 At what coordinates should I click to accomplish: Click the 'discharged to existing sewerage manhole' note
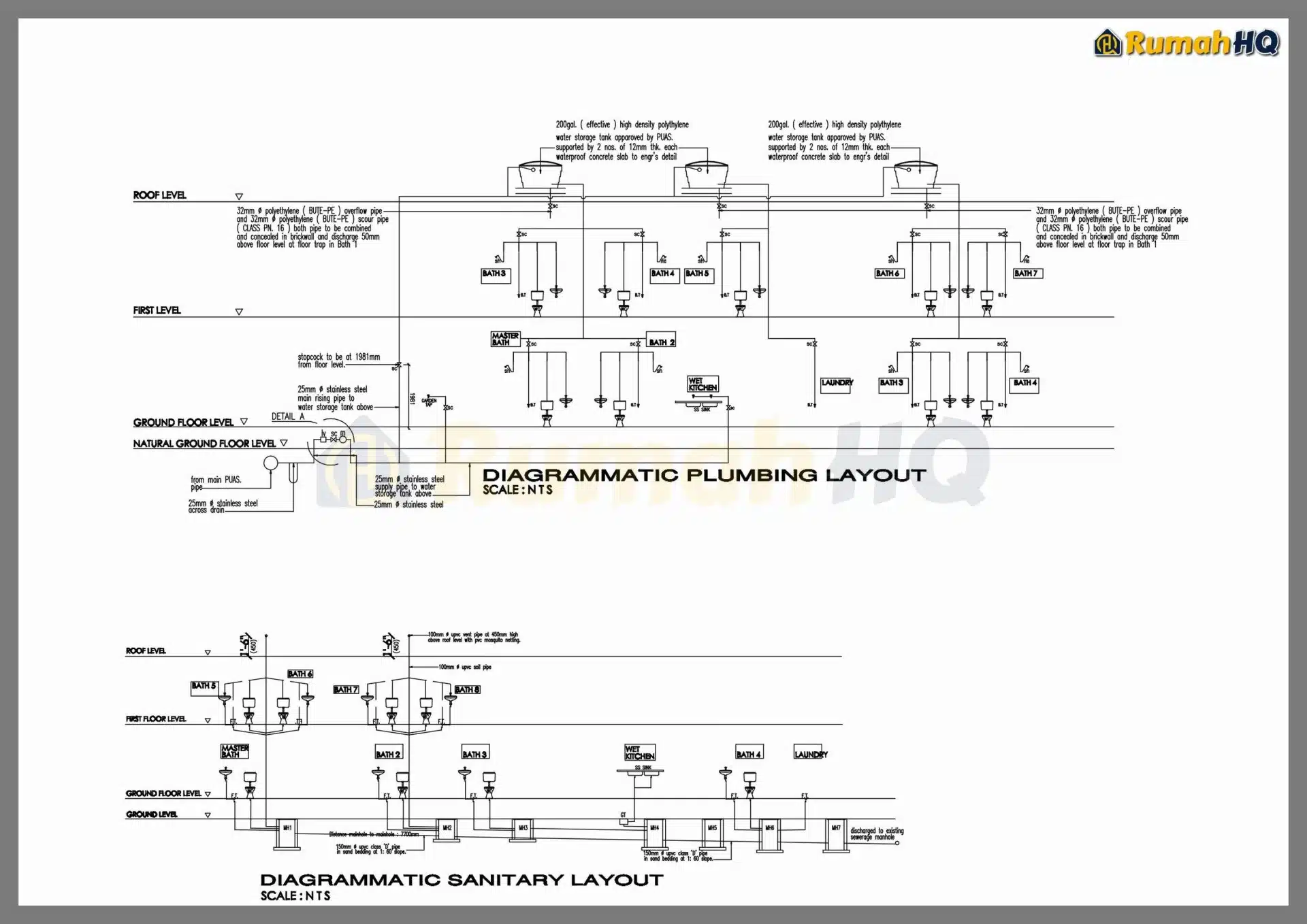[x=877, y=834]
